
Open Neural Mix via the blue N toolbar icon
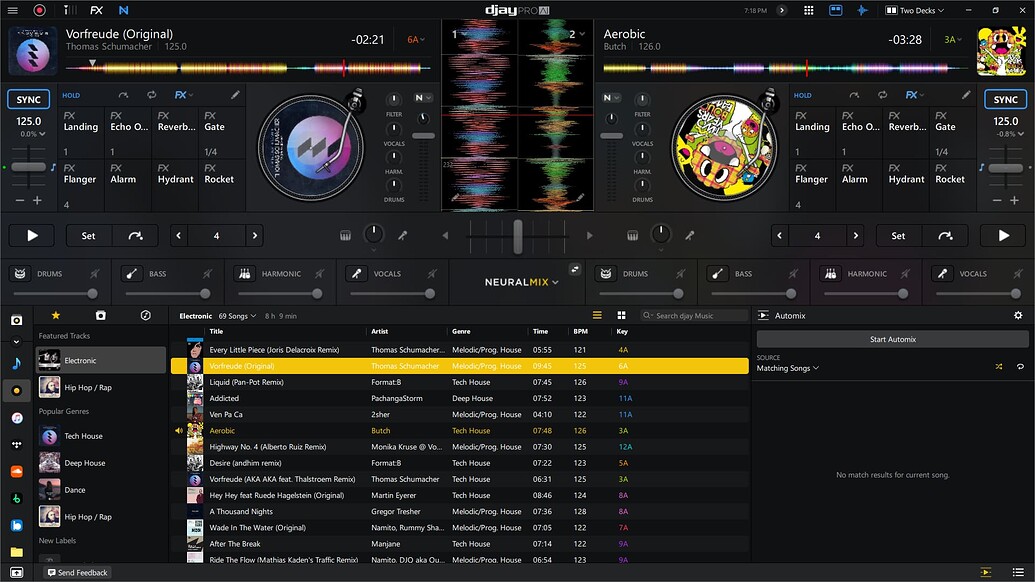pyautogui.click(x=124, y=10)
